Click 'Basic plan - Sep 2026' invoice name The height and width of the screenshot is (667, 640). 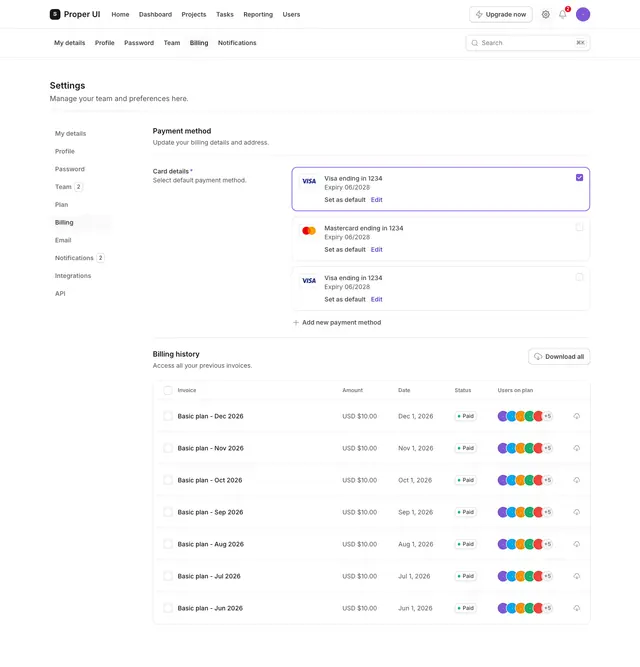[x=210, y=512]
